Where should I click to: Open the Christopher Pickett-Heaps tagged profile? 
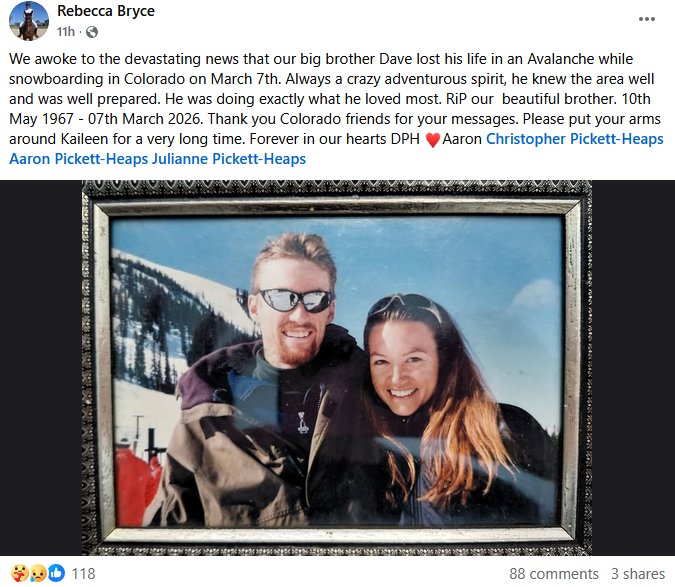pyautogui.click(x=575, y=139)
